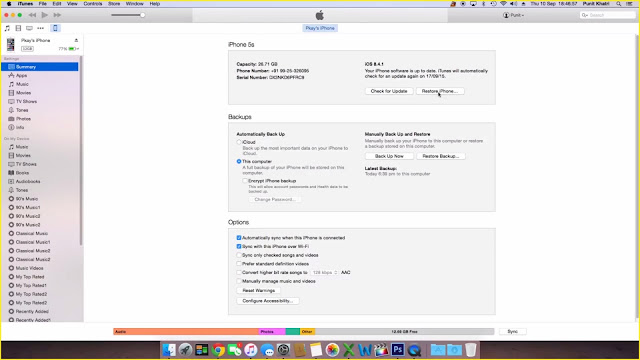Open the Punit account dropdown

tap(513, 15)
